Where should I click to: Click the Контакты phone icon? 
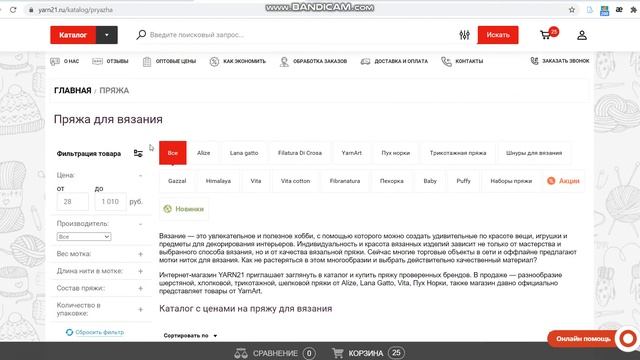pos(446,61)
